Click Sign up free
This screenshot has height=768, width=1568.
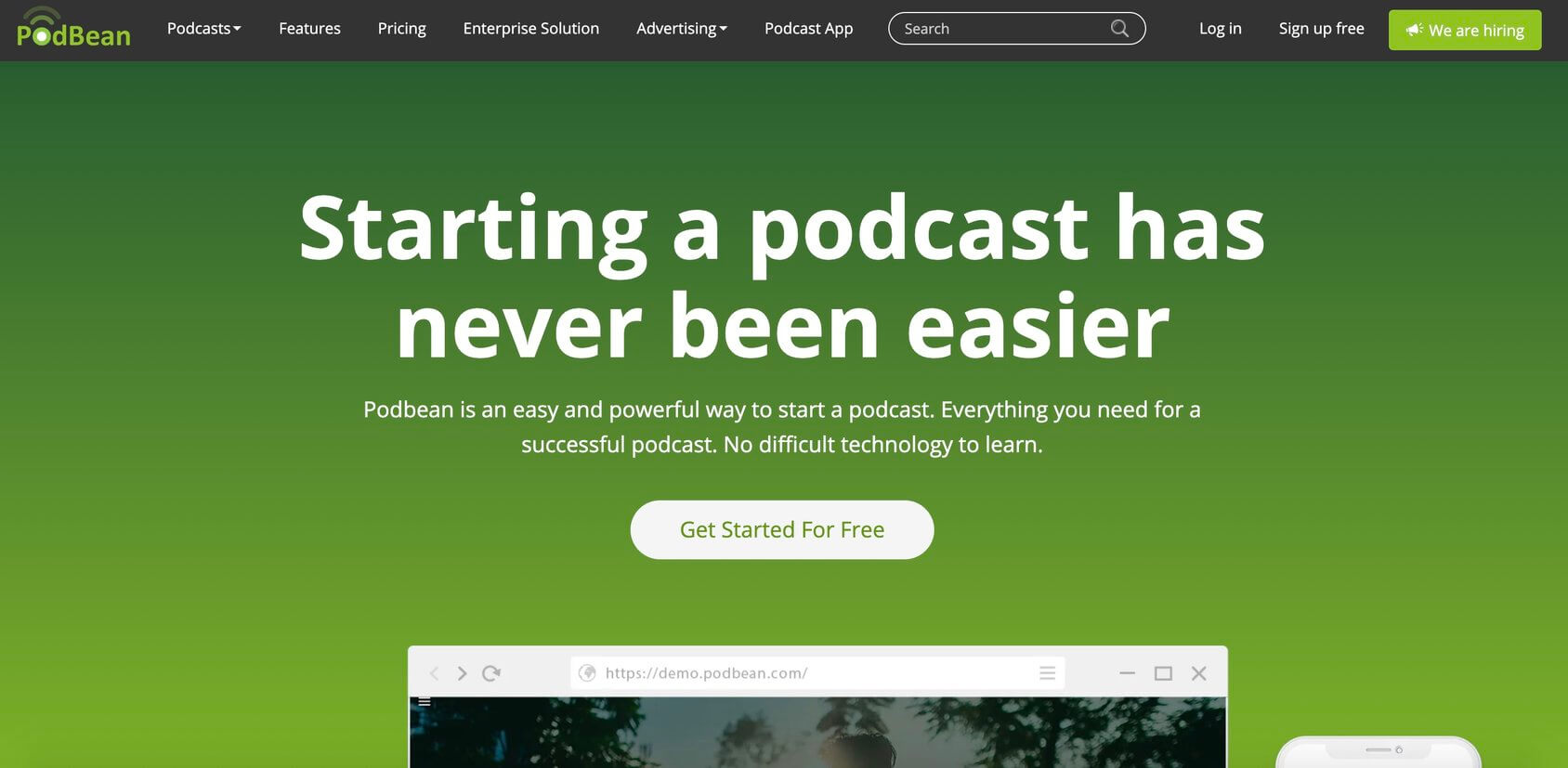click(1321, 29)
